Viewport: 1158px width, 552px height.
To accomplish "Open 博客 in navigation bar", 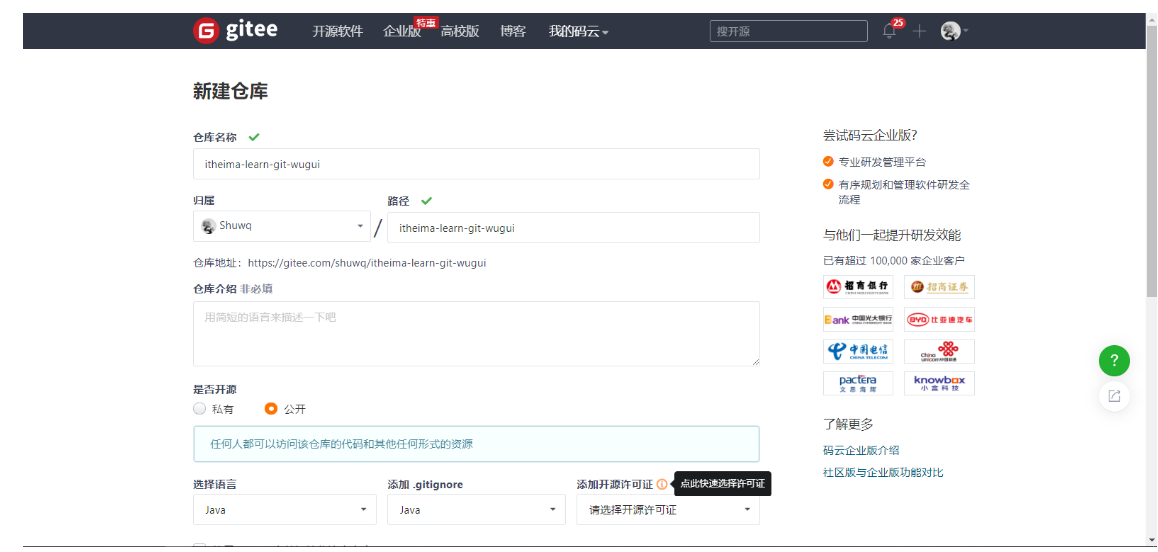I will pos(513,31).
